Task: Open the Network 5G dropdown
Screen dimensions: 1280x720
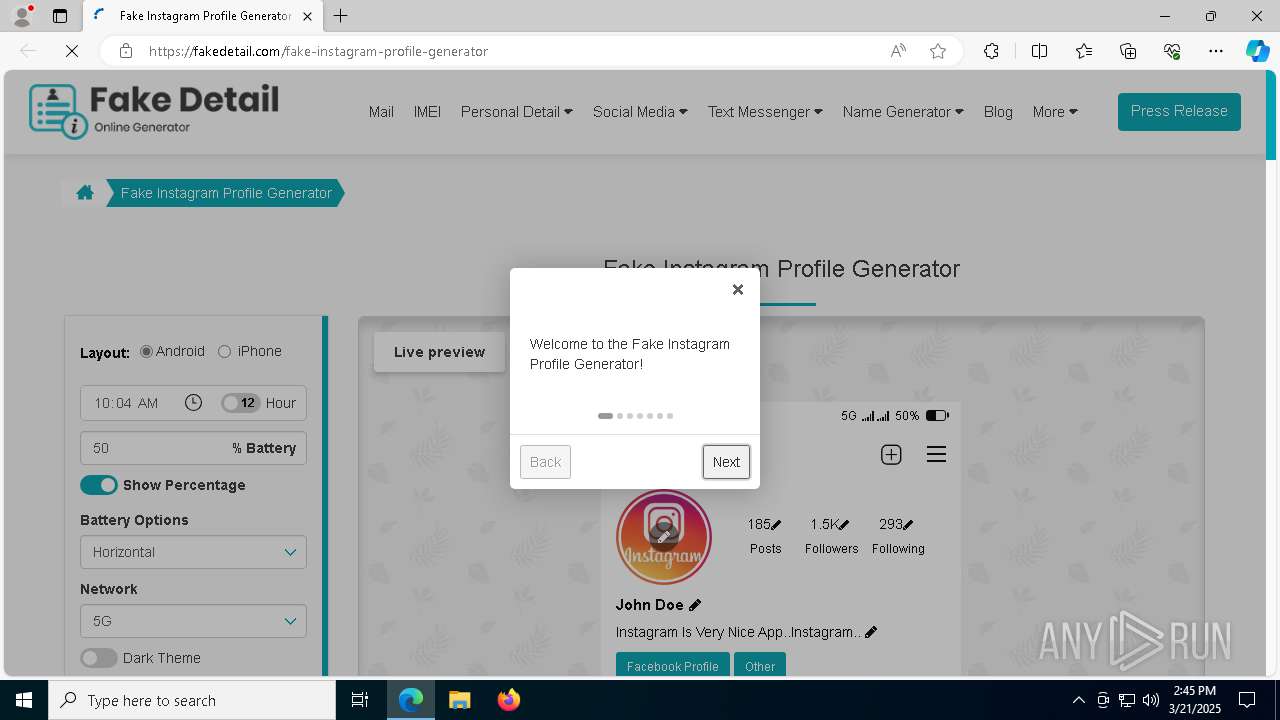Action: pyautogui.click(x=193, y=621)
